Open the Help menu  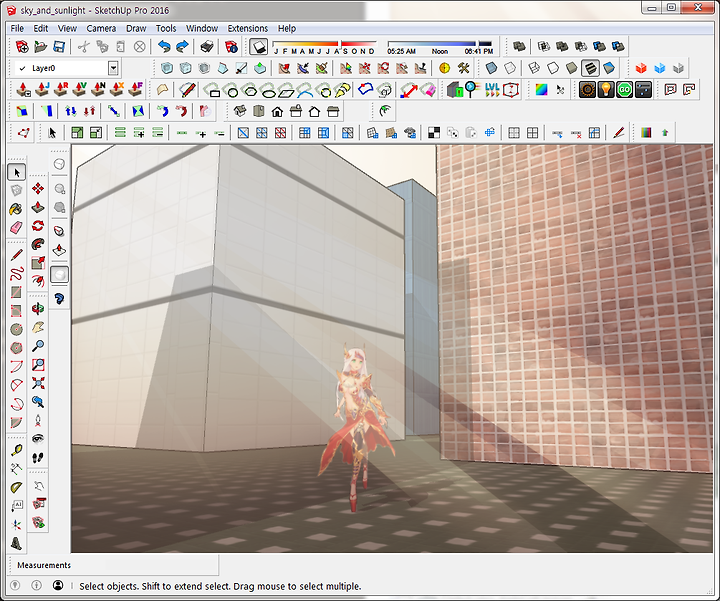[x=287, y=28]
